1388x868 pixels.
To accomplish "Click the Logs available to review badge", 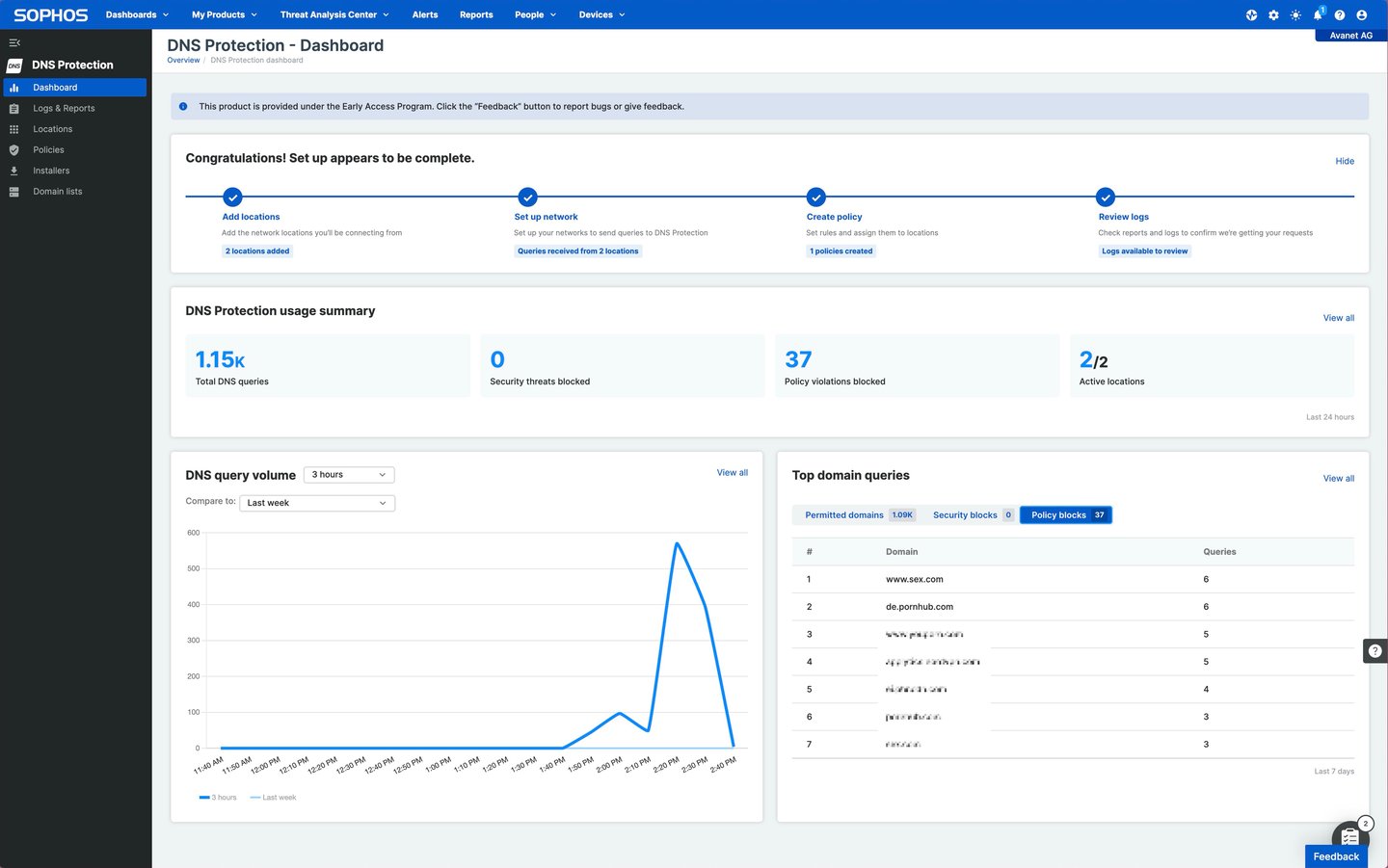I will coord(1145,251).
